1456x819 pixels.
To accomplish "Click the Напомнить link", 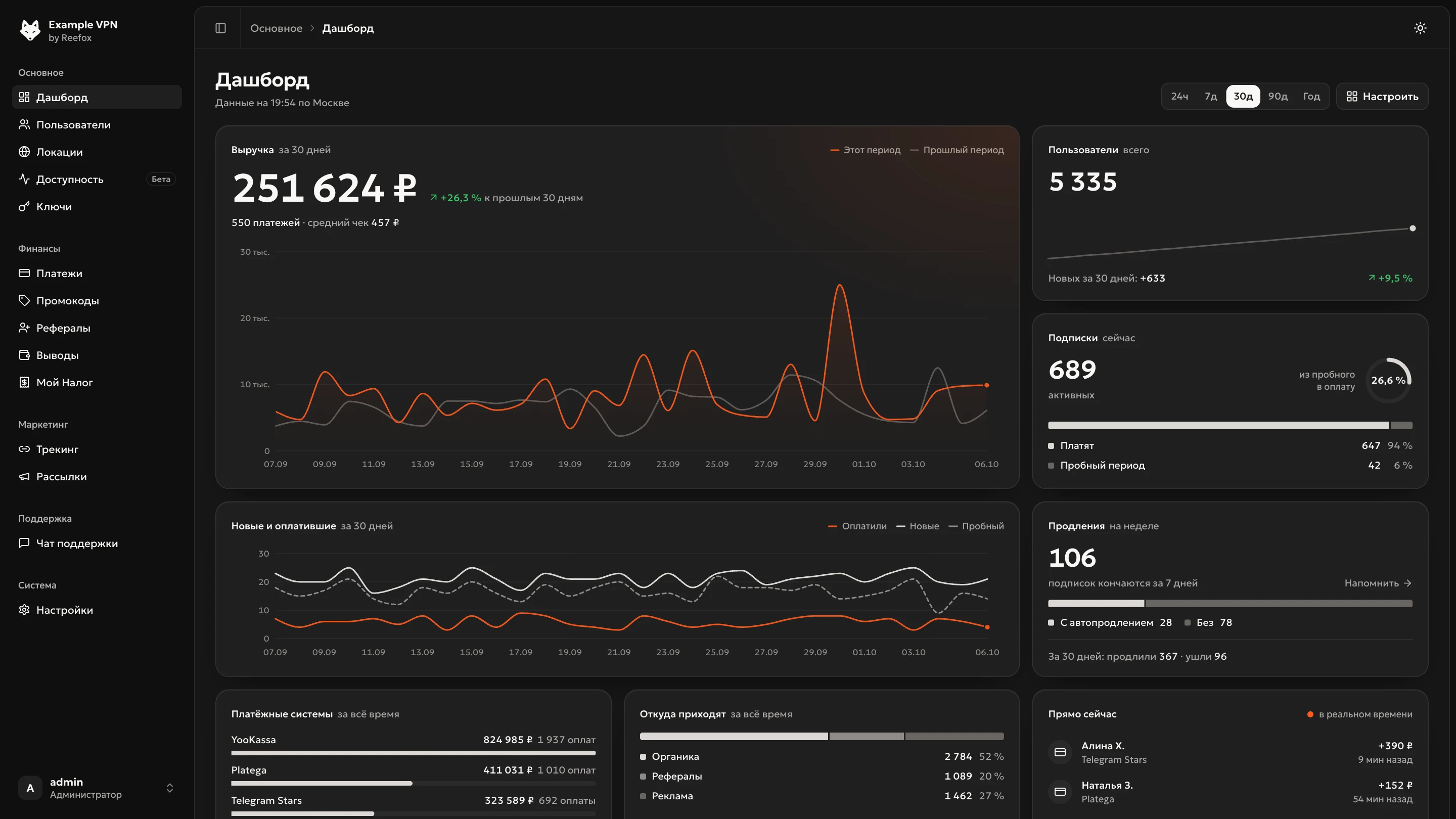I will pyautogui.click(x=1378, y=583).
